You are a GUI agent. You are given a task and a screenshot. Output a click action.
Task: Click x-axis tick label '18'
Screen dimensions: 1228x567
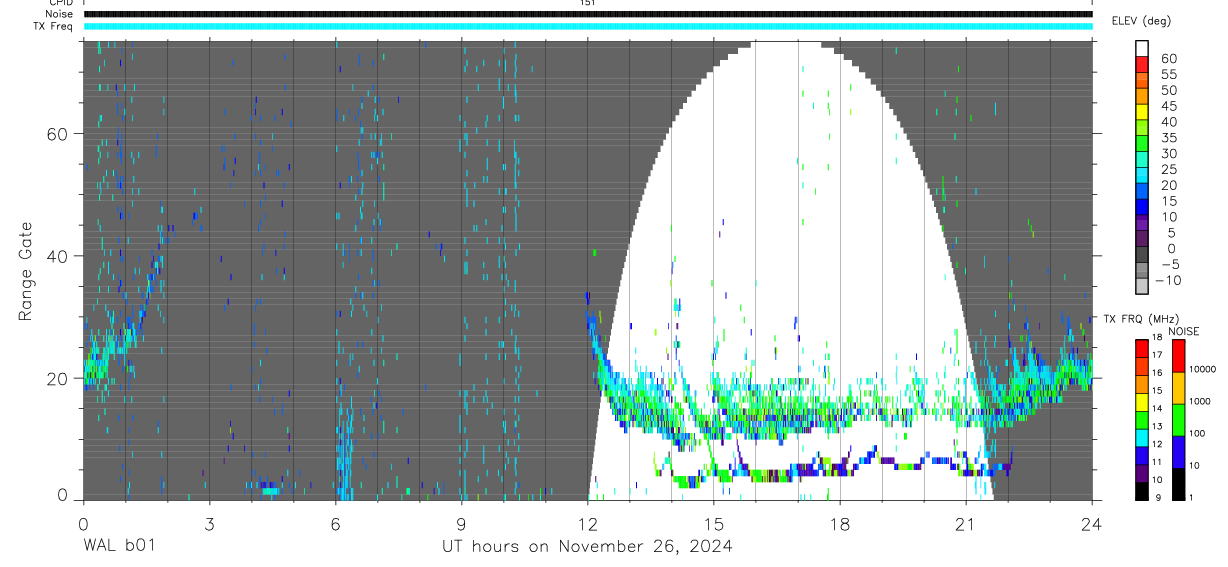(839, 522)
